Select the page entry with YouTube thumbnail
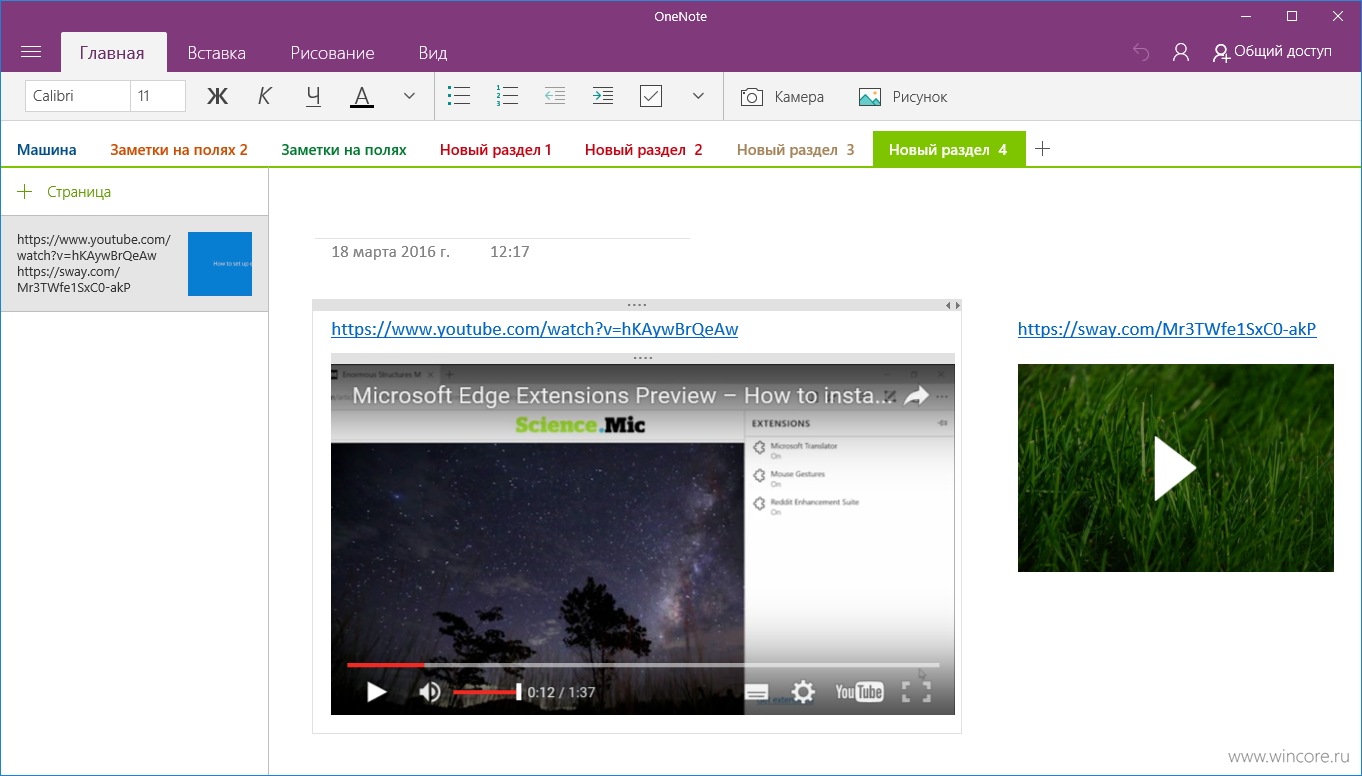The image size is (1362, 776). click(x=134, y=264)
